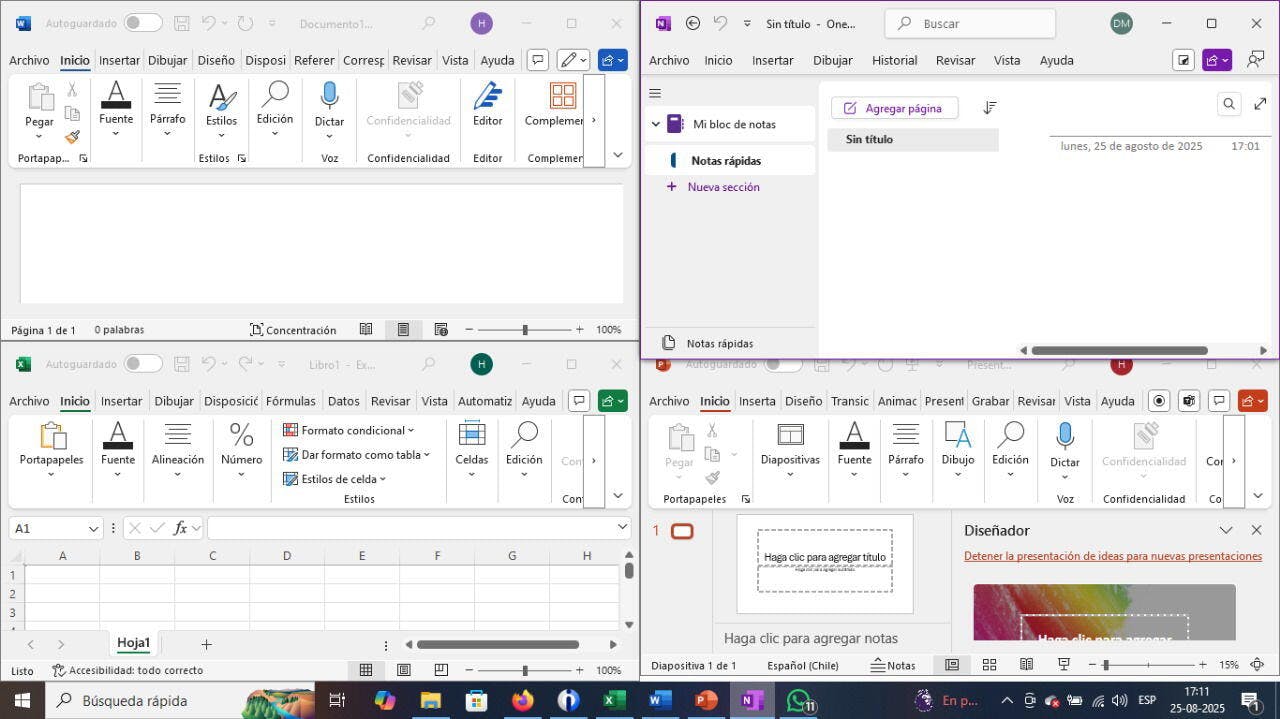Switch to the Historial tab in OneNote
1280x719 pixels.
894,60
